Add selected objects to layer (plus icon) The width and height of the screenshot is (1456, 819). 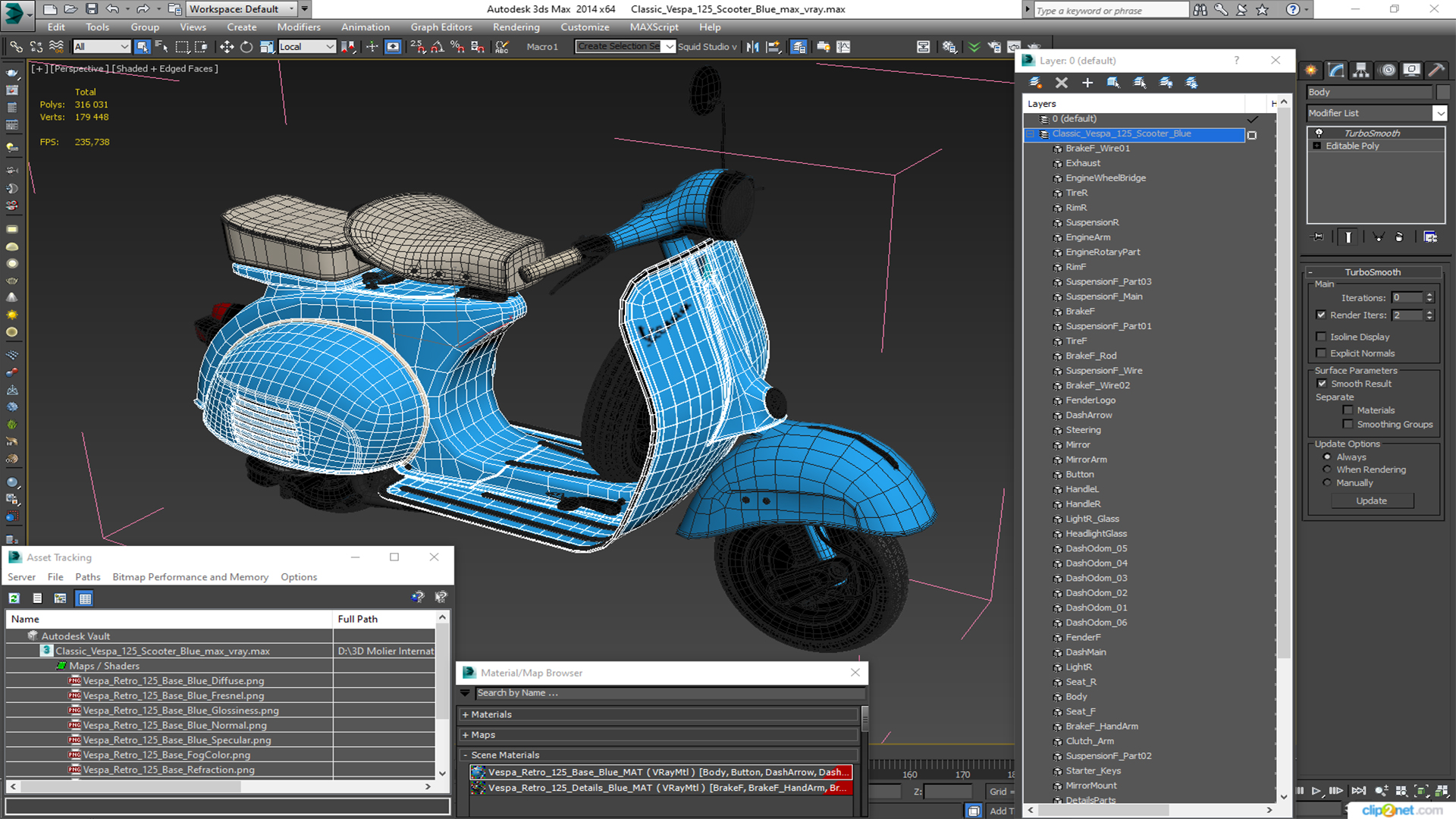1087,83
